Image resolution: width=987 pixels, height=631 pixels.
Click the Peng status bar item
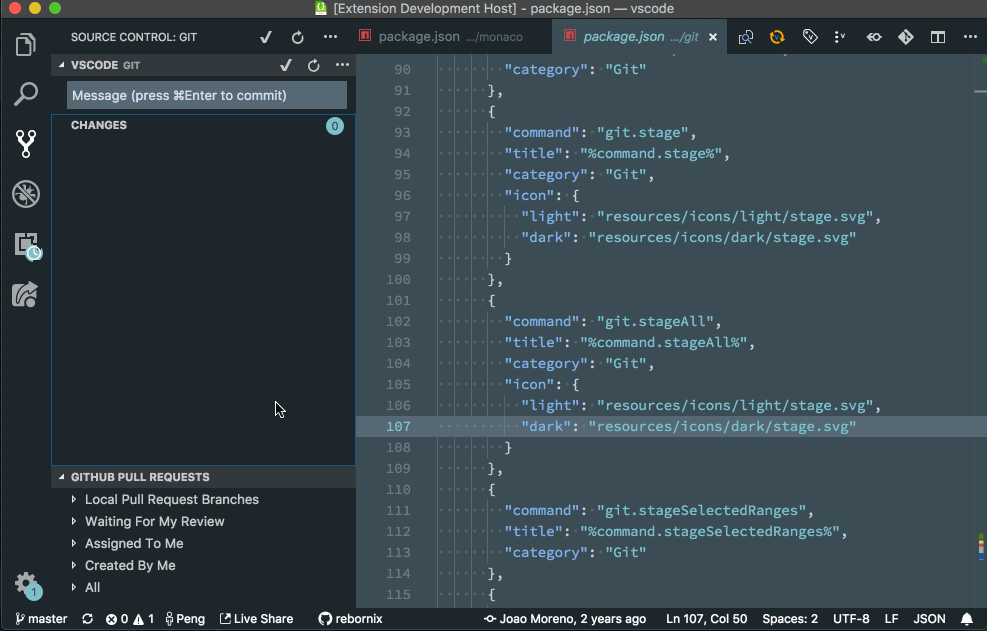[185, 619]
